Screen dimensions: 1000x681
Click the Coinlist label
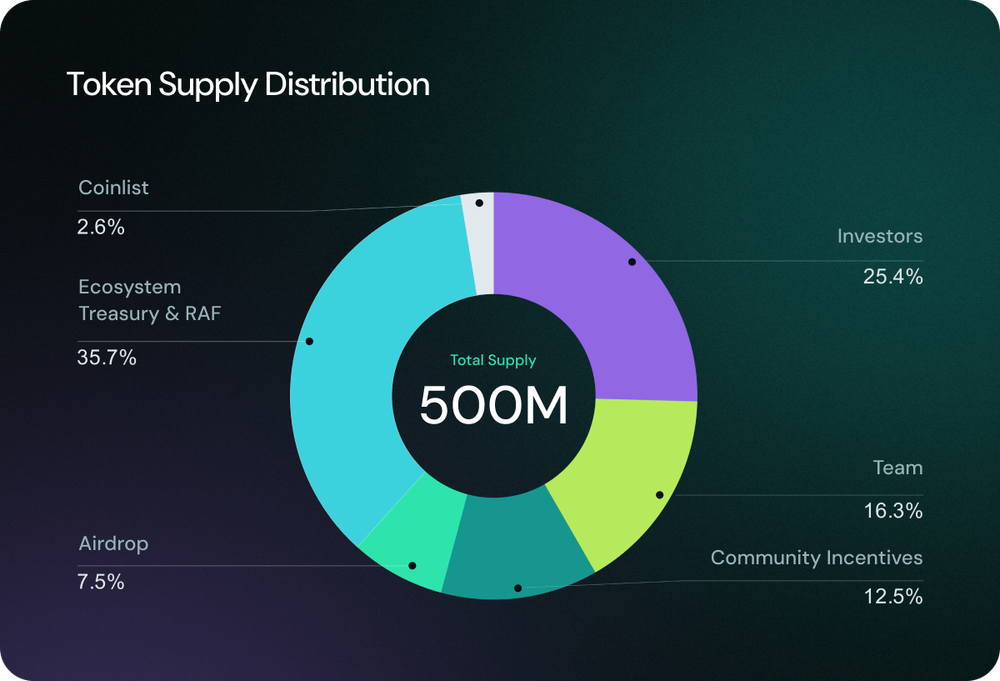pos(113,187)
